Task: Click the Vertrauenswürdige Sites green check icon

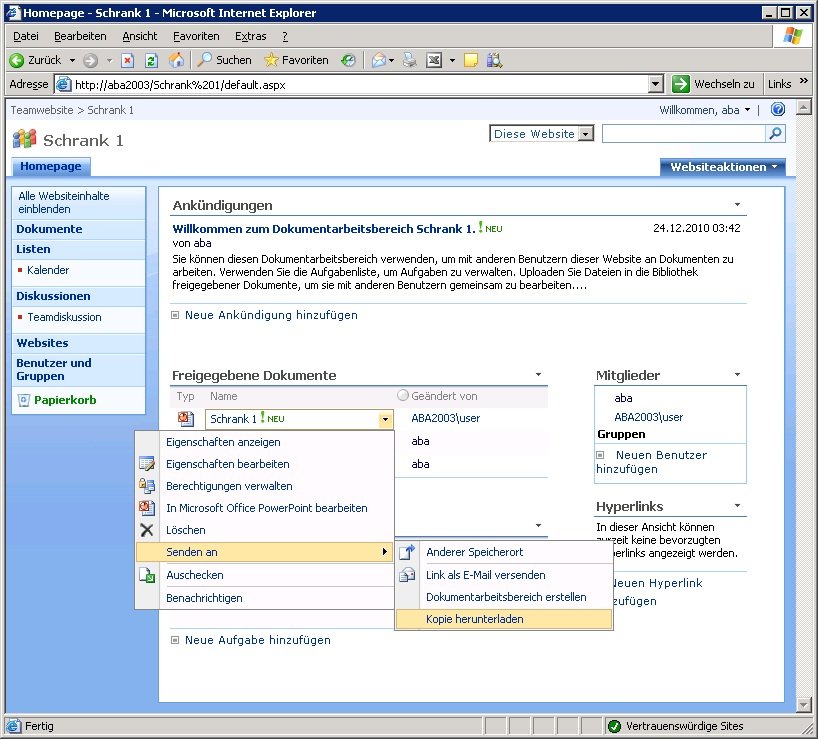Action: click(615, 726)
